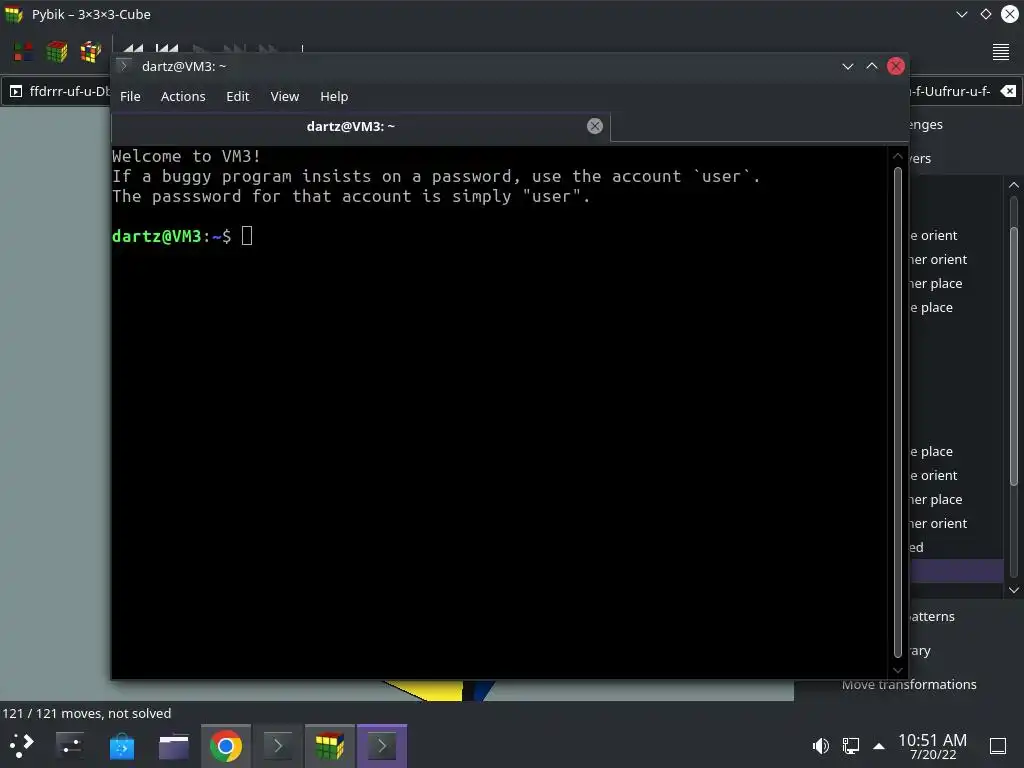Viewport: 1024px width, 768px height.
Task: Open the network icon in system tray
Action: [x=850, y=746]
